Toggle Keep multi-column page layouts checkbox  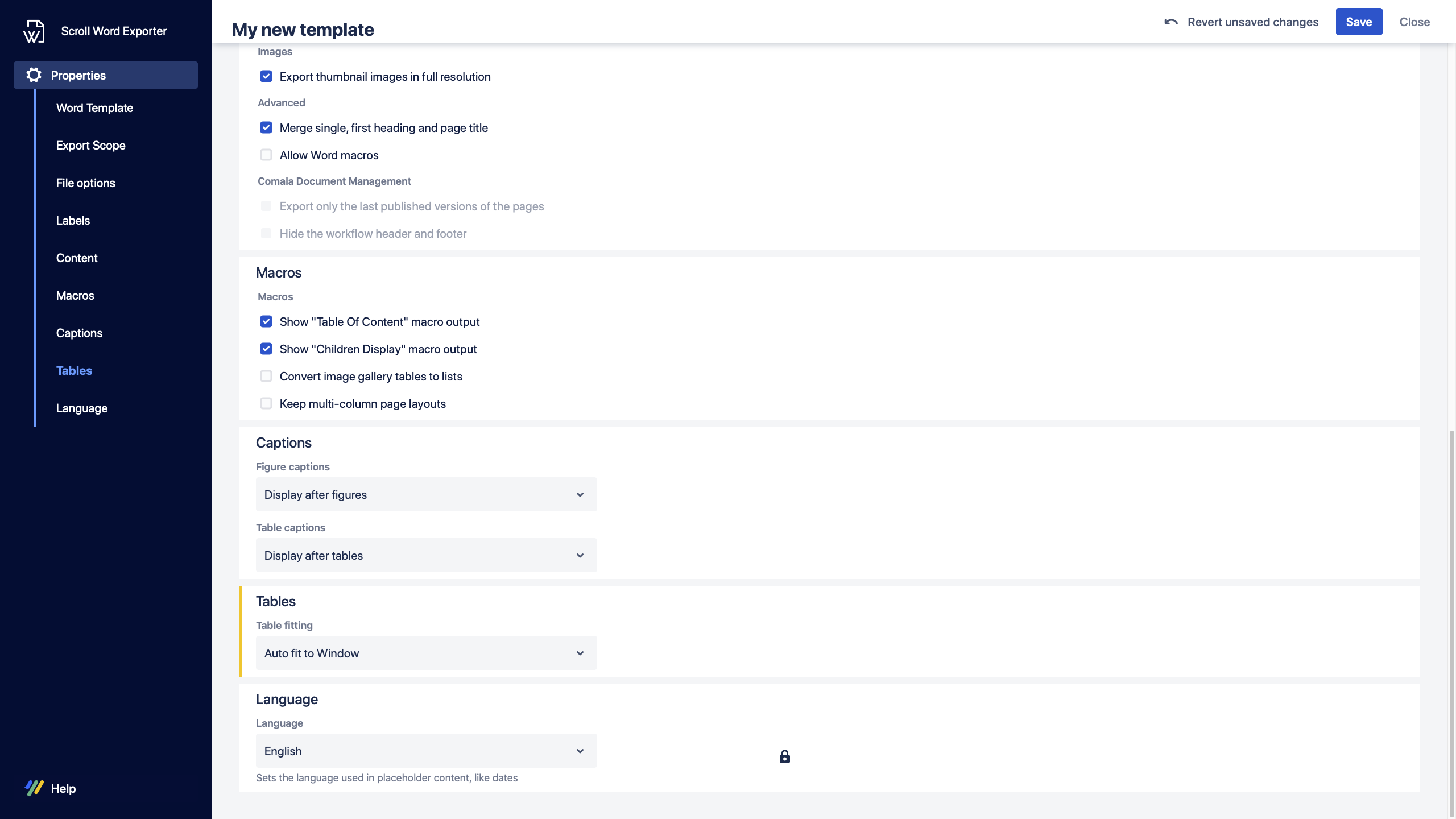click(x=266, y=403)
